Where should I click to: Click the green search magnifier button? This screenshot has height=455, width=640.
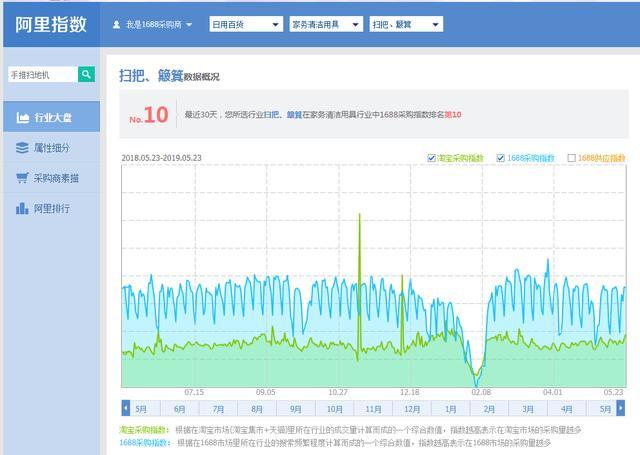(86, 74)
